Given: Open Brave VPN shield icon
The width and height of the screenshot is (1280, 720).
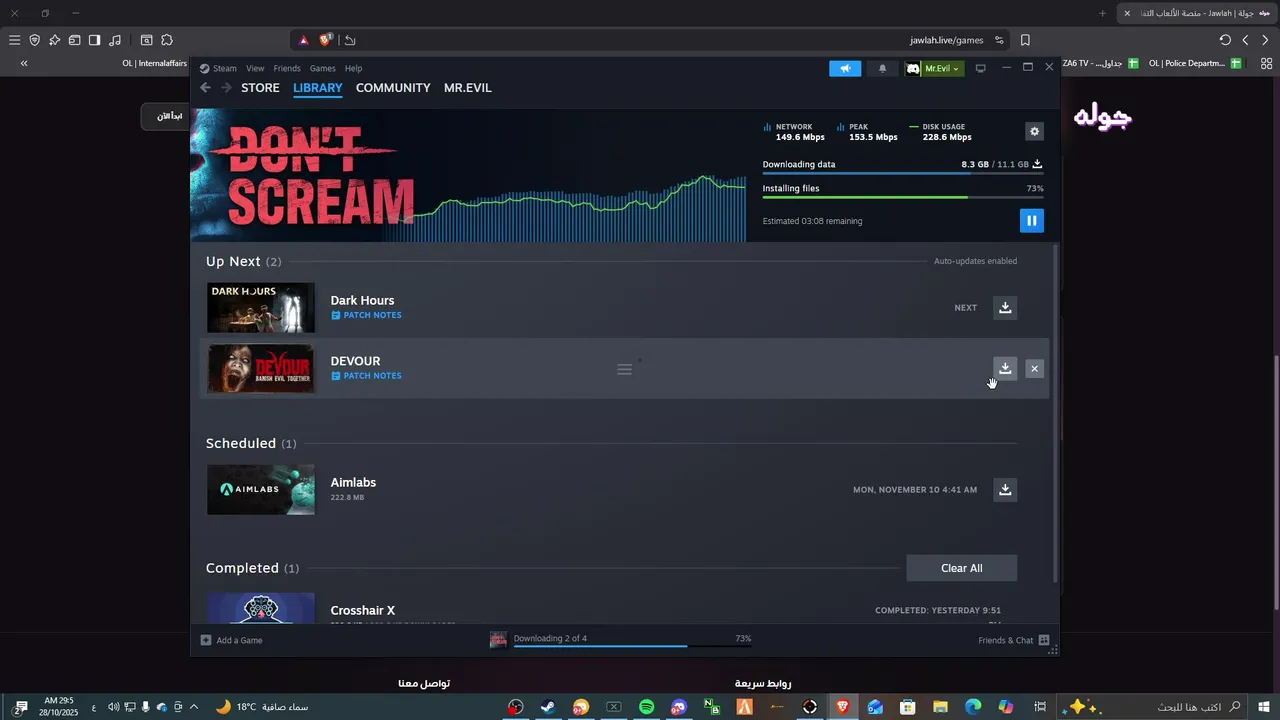Looking at the screenshot, I should pyautogui.click(x=34, y=40).
